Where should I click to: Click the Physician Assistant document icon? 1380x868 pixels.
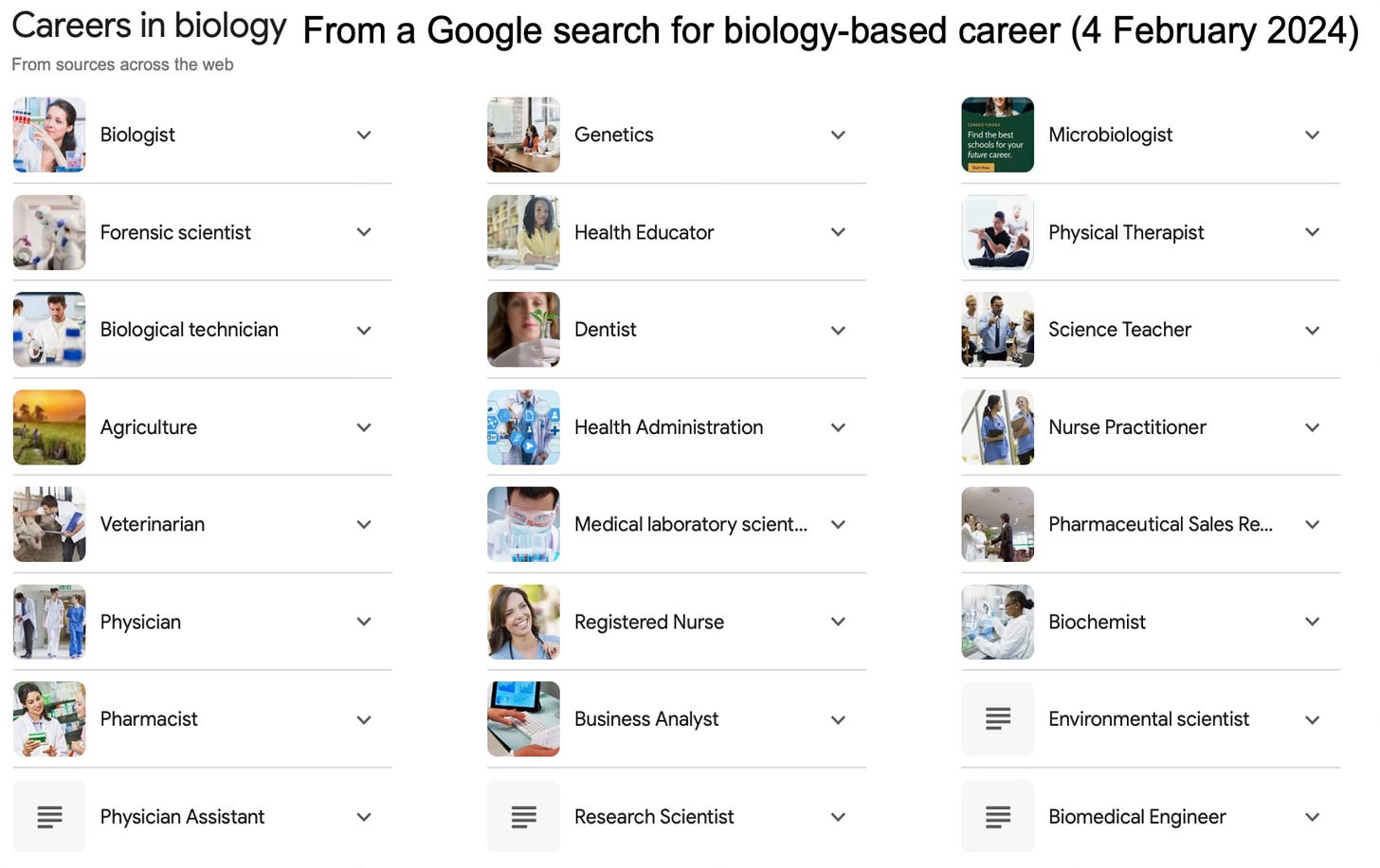tap(49, 816)
